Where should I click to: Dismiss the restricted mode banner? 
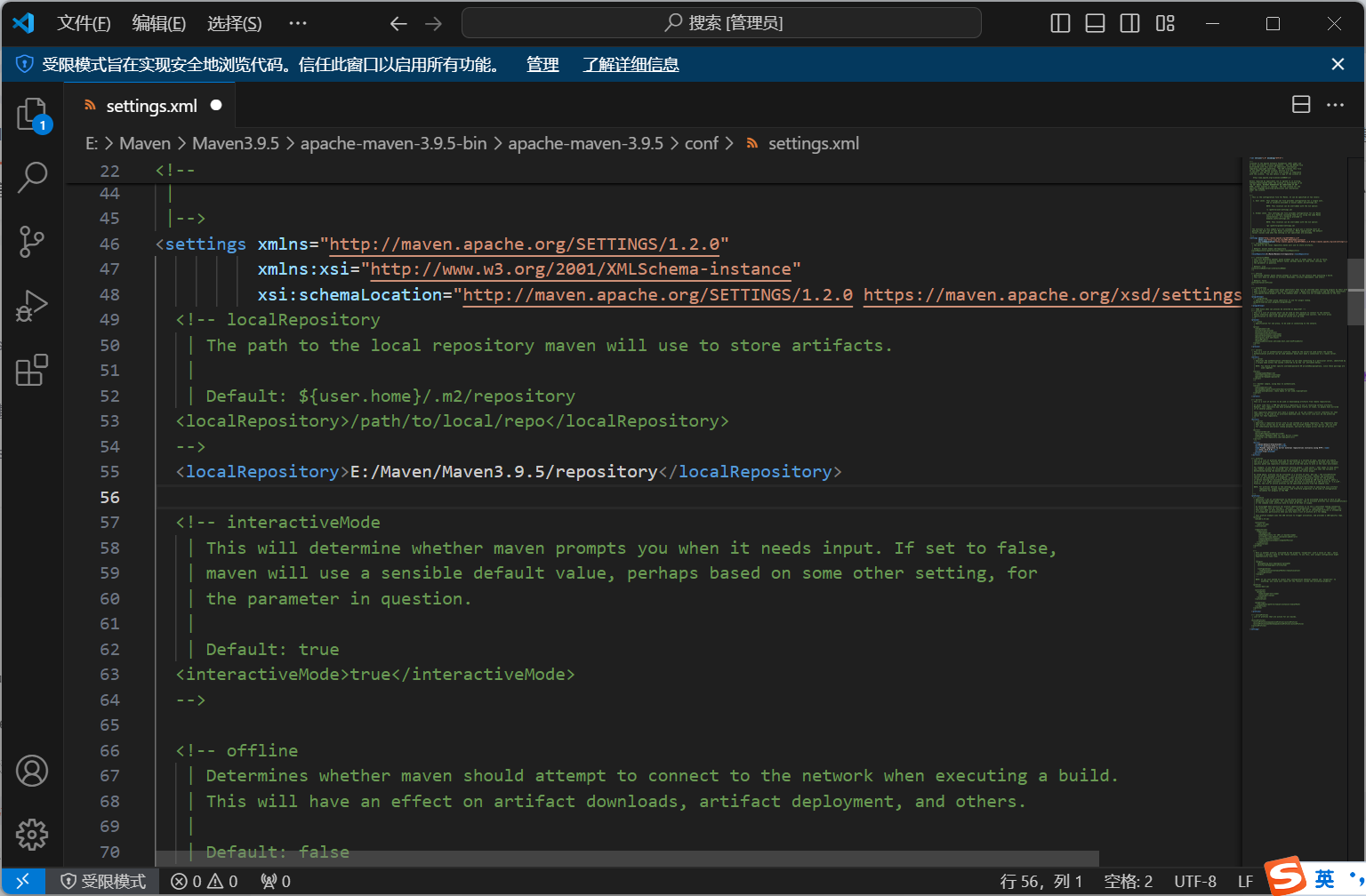tap(1338, 64)
